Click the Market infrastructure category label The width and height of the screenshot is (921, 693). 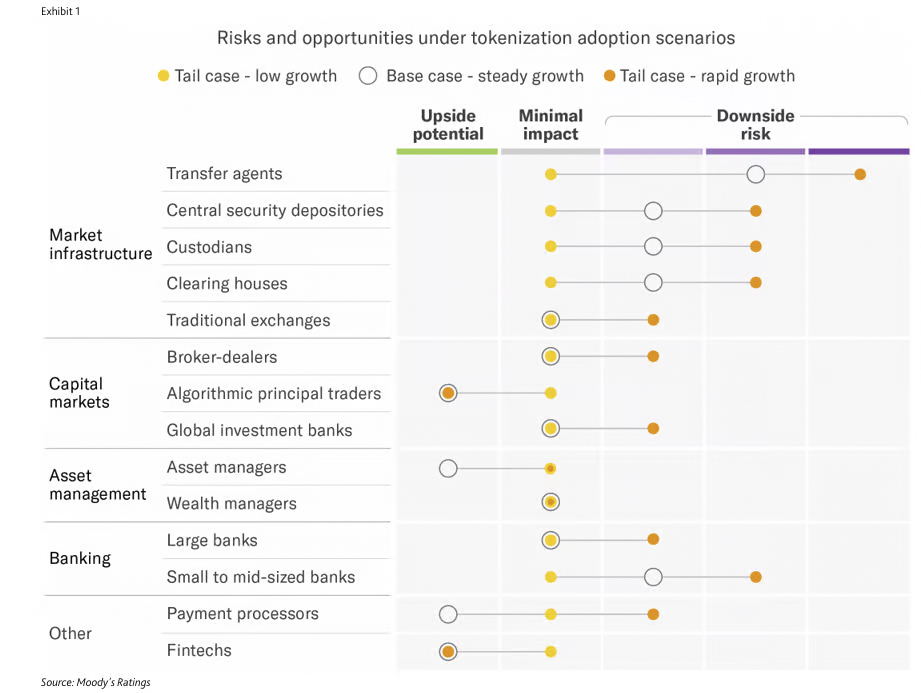[100, 244]
